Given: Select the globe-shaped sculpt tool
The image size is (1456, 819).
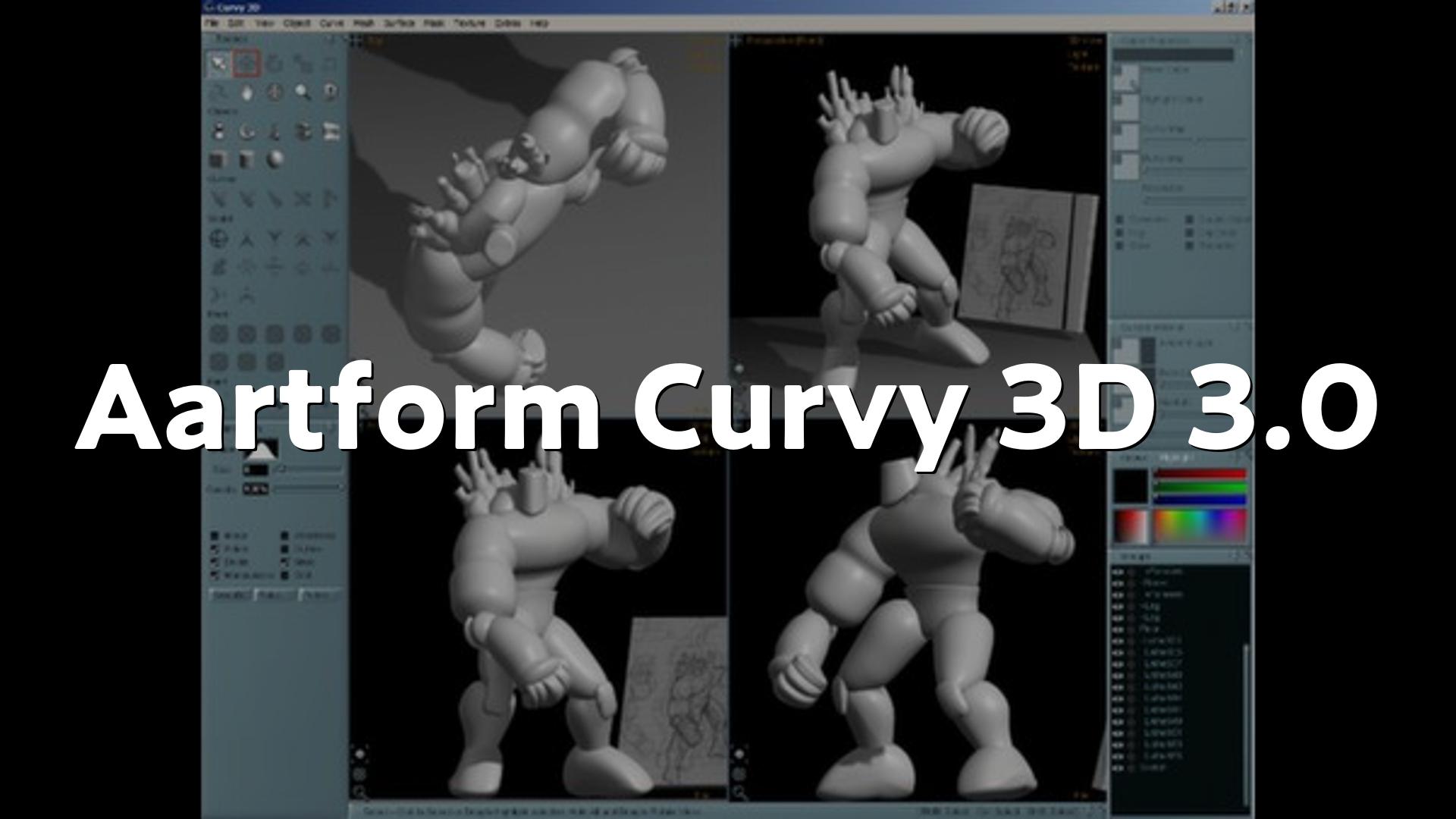Looking at the screenshot, I should pyautogui.click(x=219, y=240).
